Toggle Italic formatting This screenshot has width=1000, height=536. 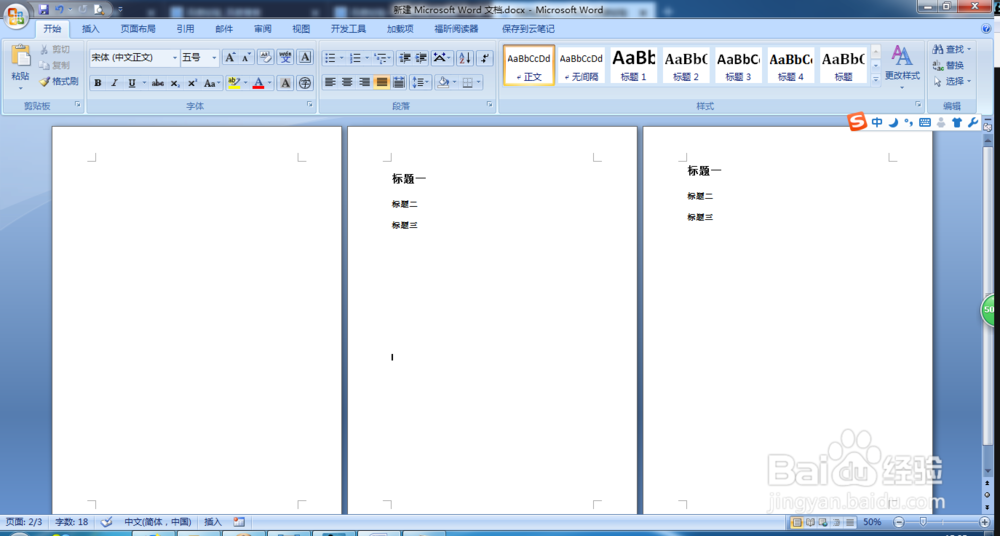(x=115, y=83)
